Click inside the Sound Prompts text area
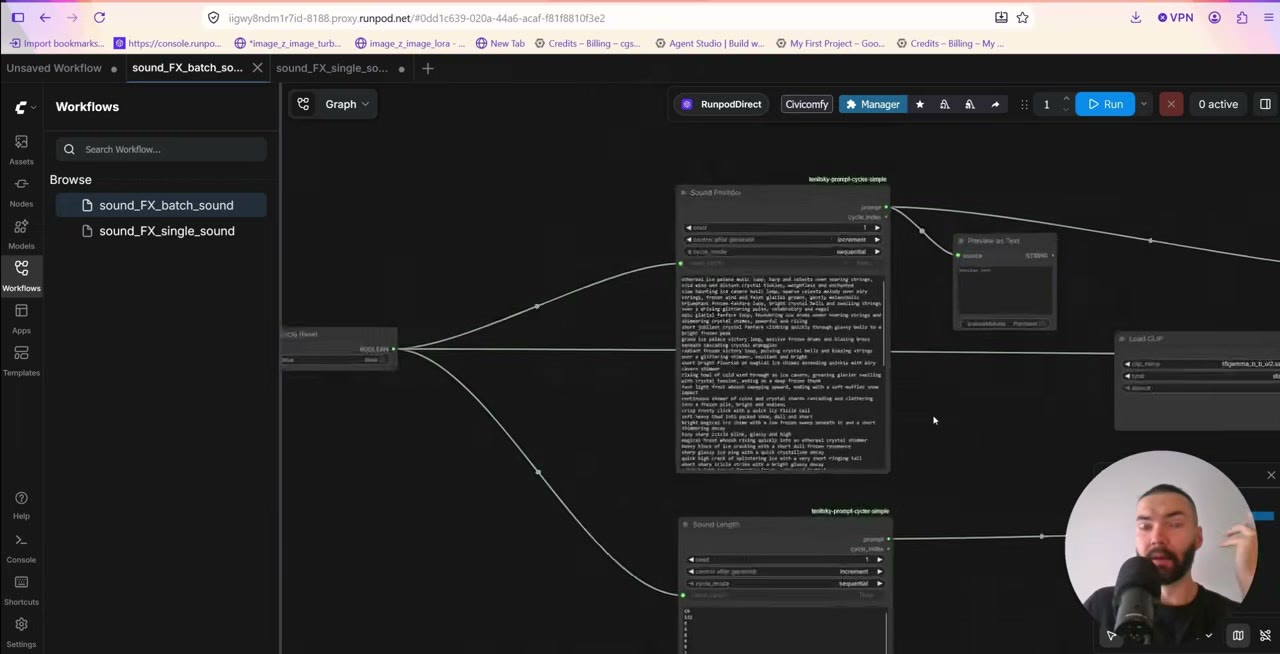 [x=780, y=372]
